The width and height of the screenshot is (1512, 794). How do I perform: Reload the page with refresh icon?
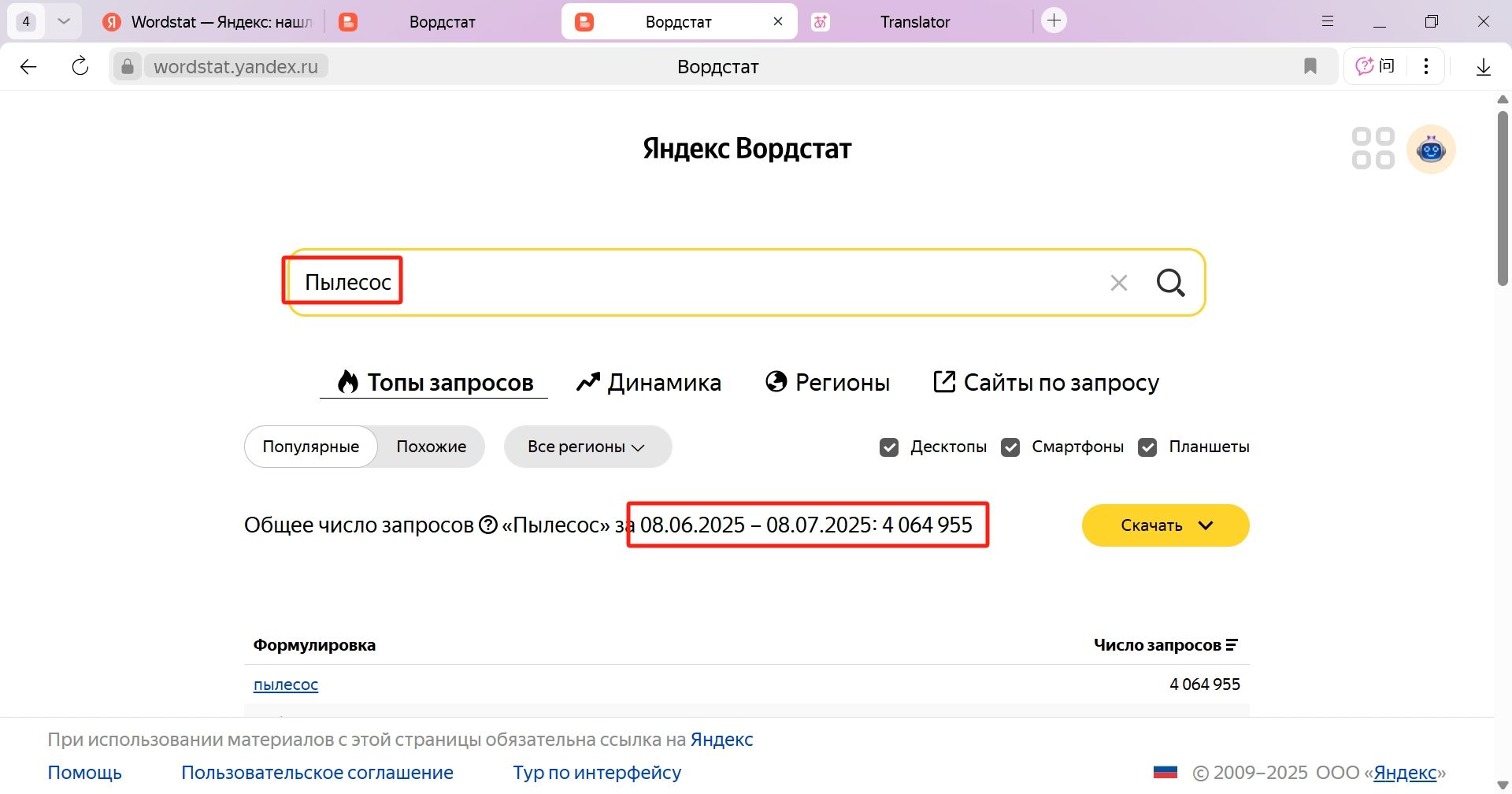point(80,66)
